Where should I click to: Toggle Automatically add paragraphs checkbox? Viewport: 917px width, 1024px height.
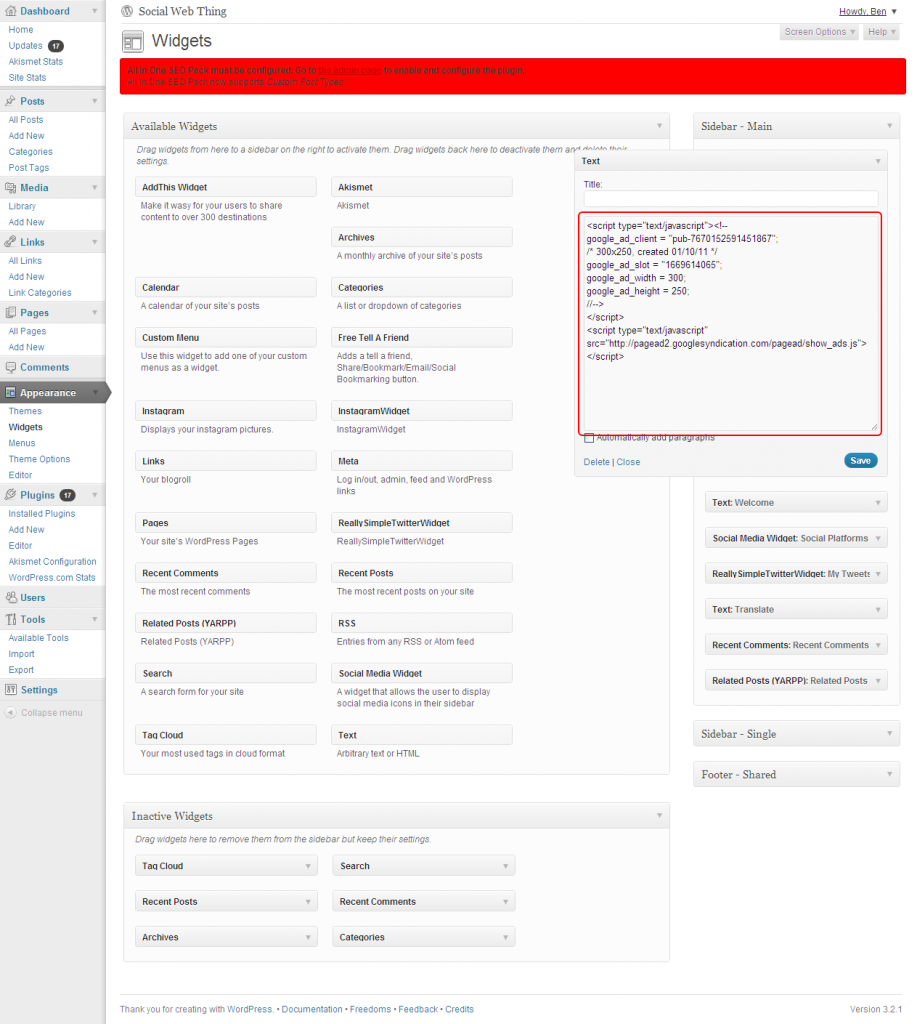(589, 438)
